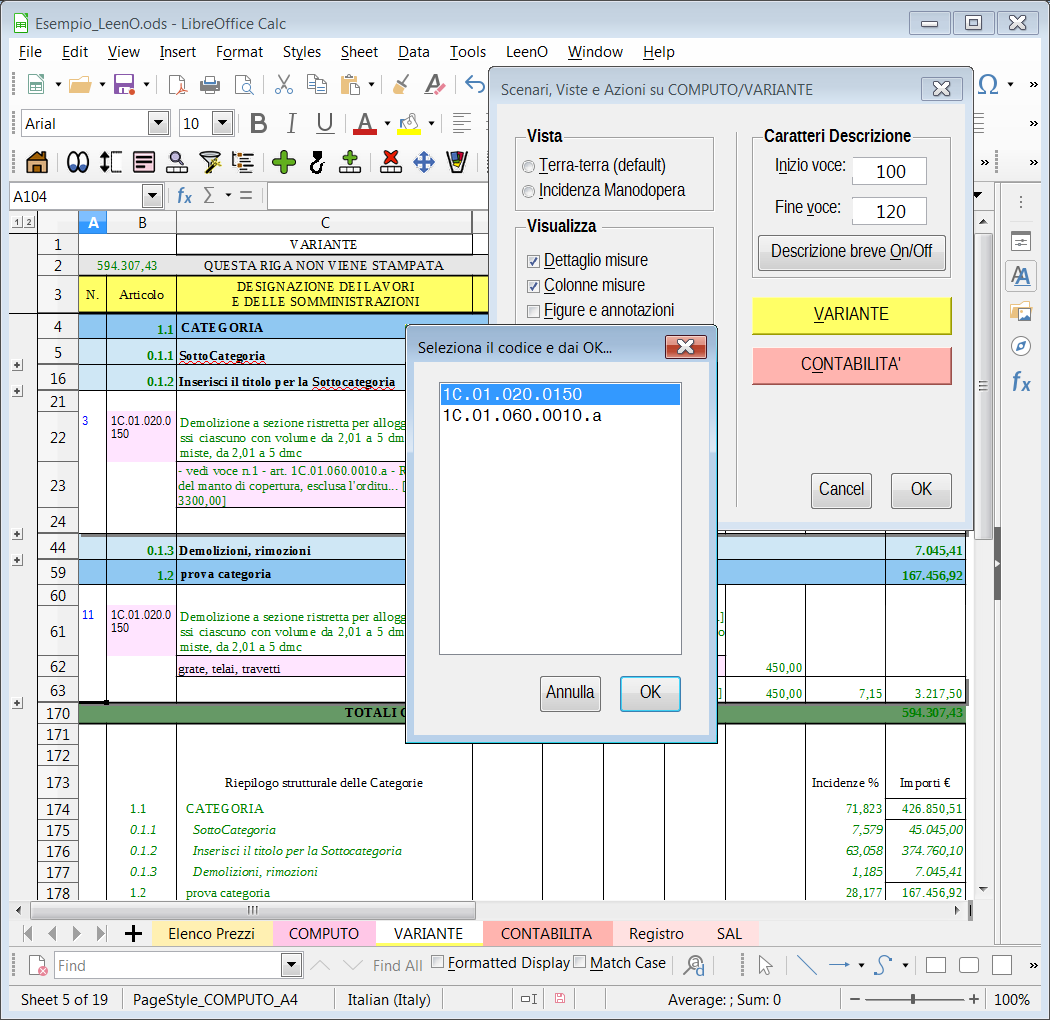Click the LeenO pink text lines icon
This screenshot has width=1050, height=1020.
pyautogui.click(x=144, y=162)
